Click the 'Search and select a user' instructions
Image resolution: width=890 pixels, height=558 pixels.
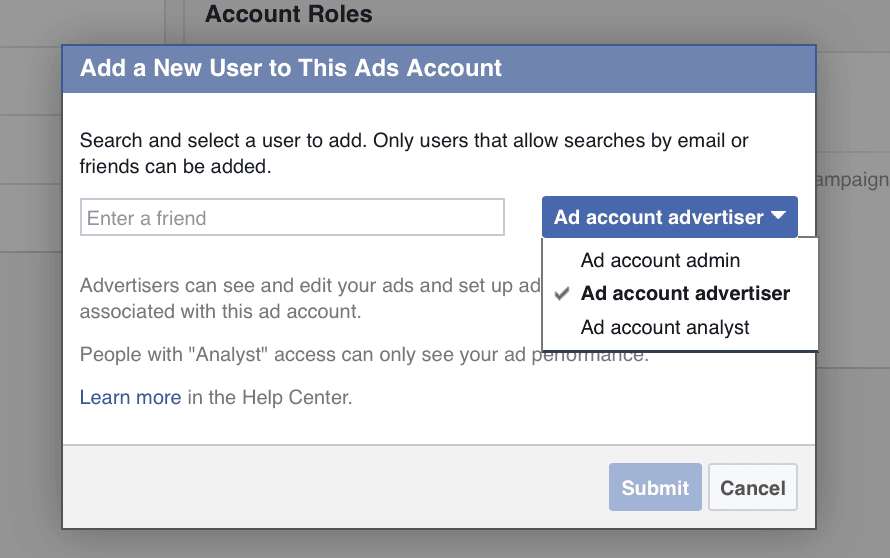point(414,153)
